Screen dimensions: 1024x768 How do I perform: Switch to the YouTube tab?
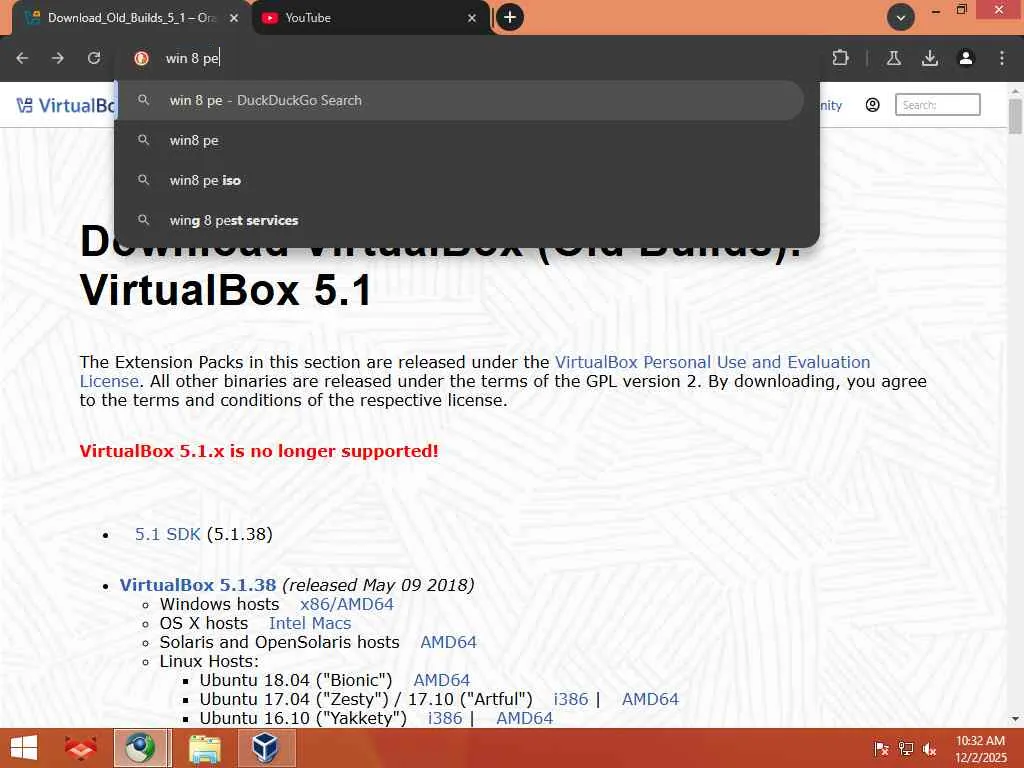point(369,18)
